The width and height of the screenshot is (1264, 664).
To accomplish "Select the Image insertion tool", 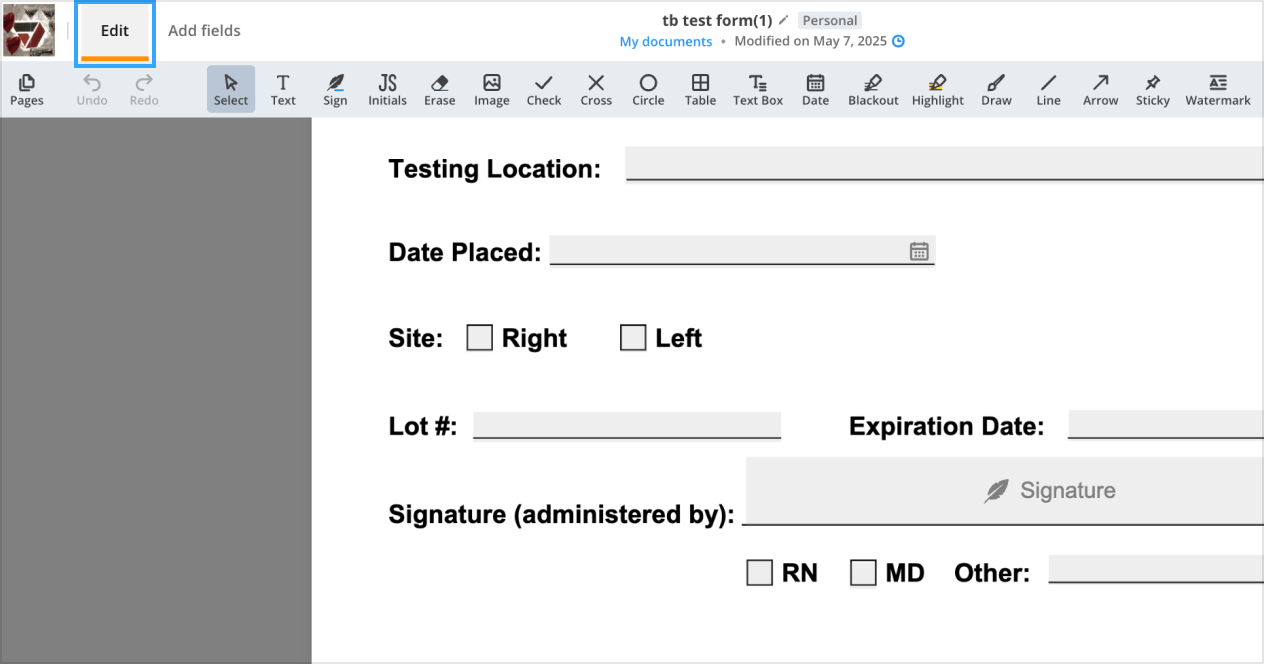I will 491,89.
